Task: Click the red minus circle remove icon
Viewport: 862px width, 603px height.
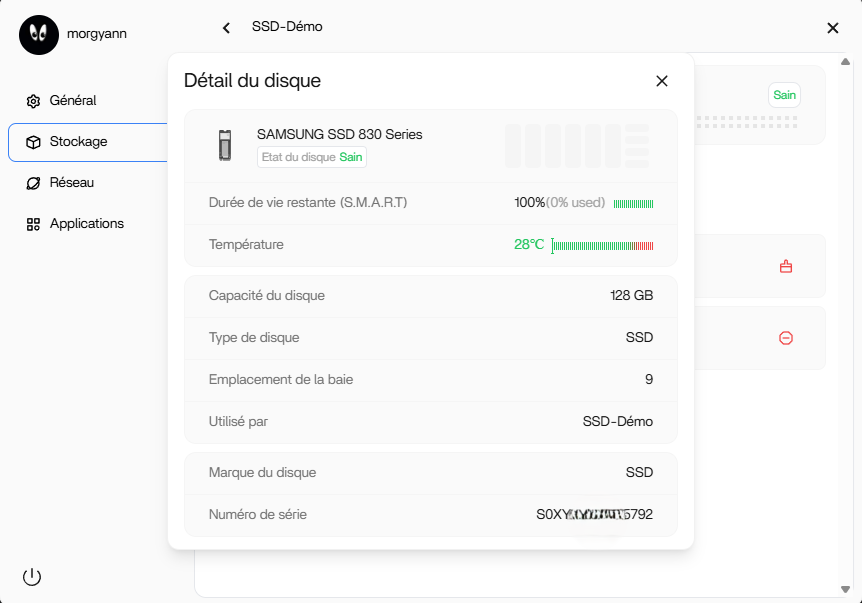Action: [x=786, y=338]
